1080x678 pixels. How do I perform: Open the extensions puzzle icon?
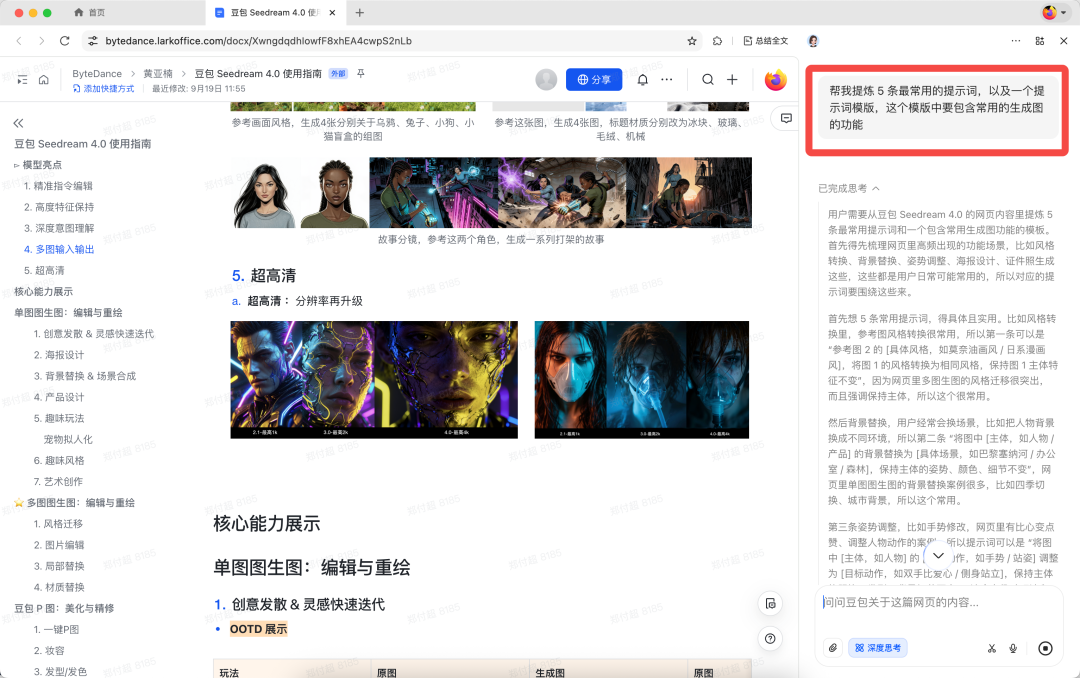(x=717, y=41)
